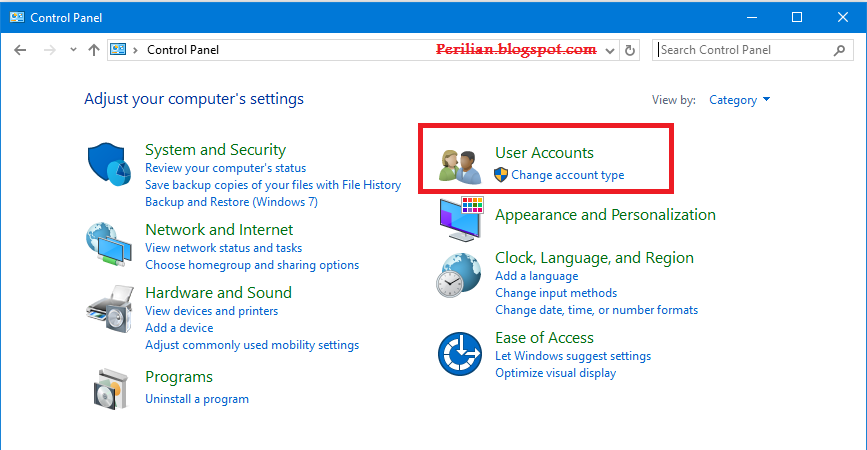Image resolution: width=867 pixels, height=450 pixels.
Task: Click the System and Security shield icon
Action: click(110, 165)
